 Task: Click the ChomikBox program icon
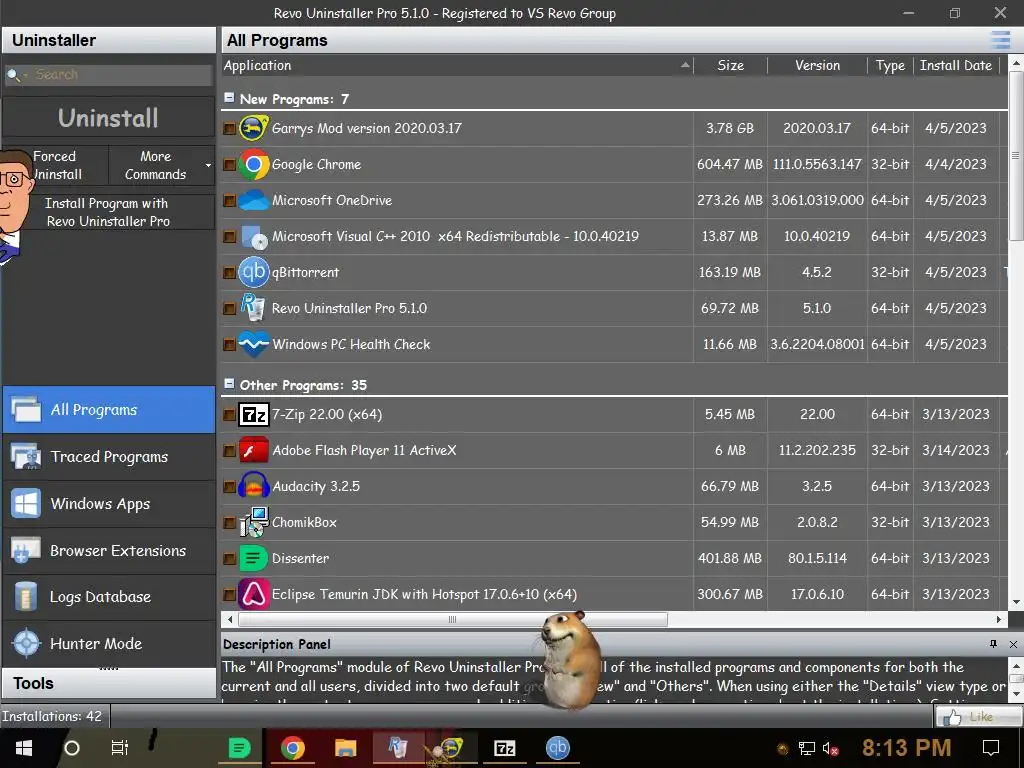click(x=253, y=522)
